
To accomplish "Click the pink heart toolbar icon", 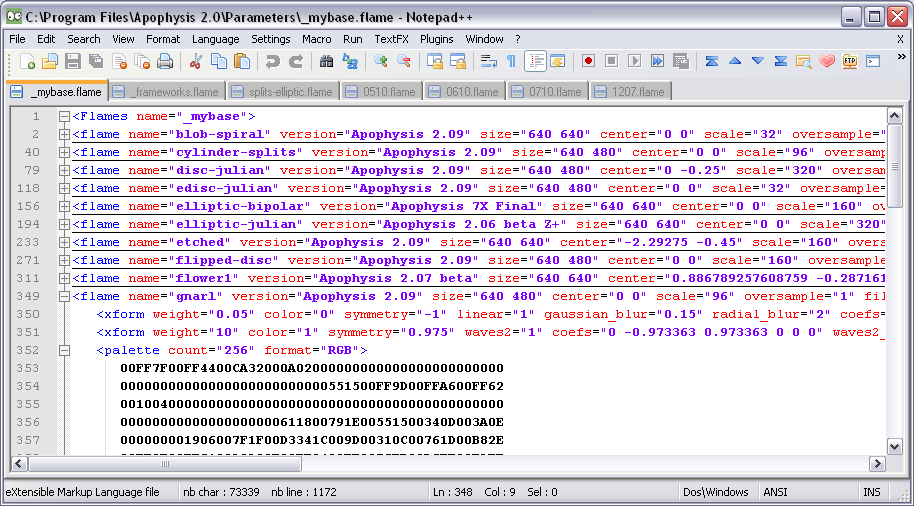I will (x=827, y=61).
